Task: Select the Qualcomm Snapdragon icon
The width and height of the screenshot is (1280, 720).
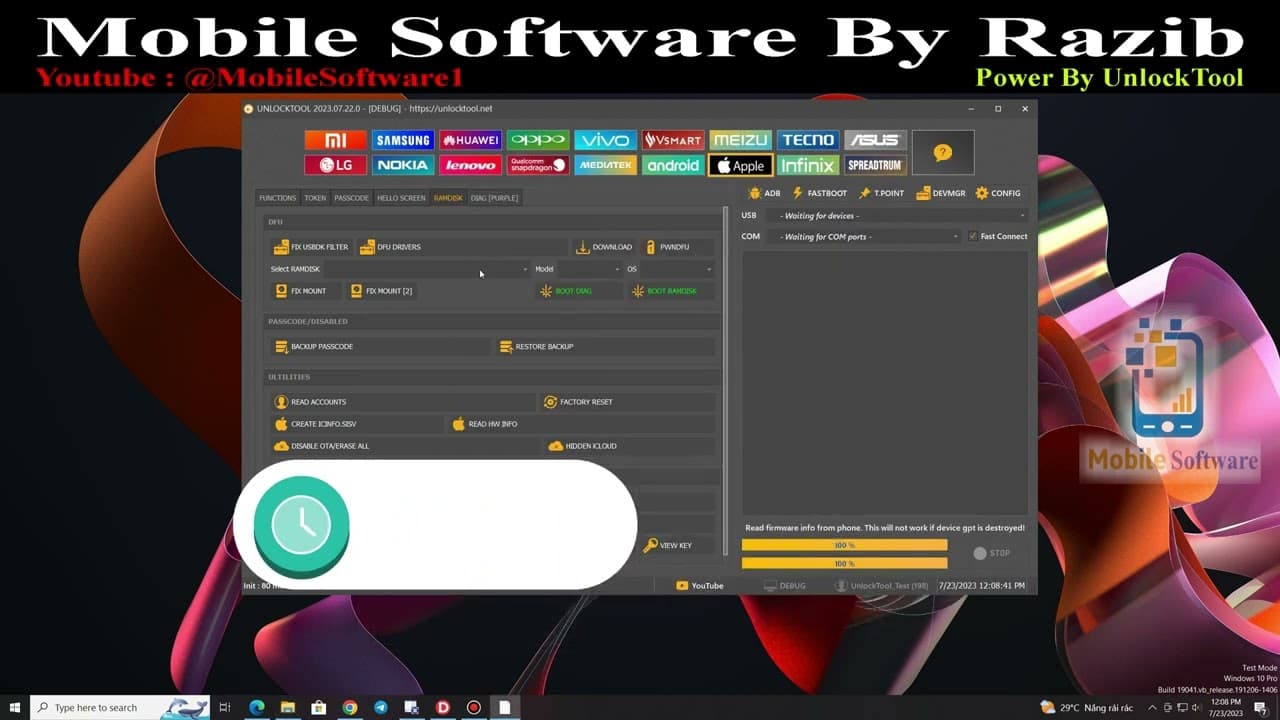Action: 538,165
